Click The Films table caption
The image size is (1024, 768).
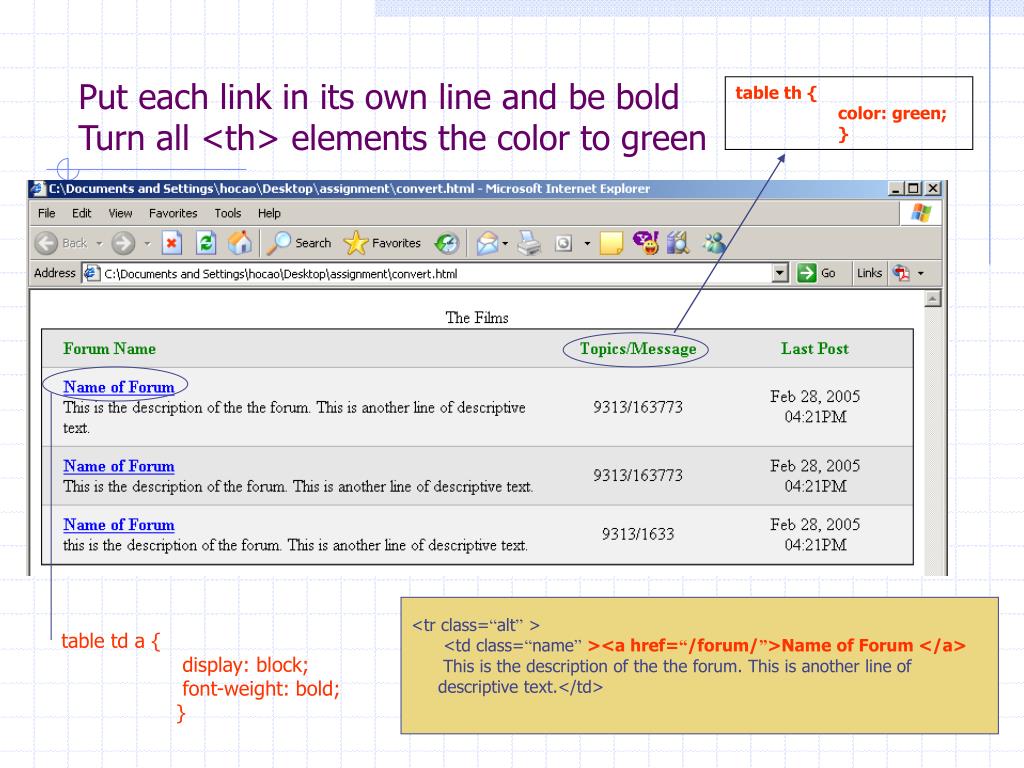tap(477, 317)
